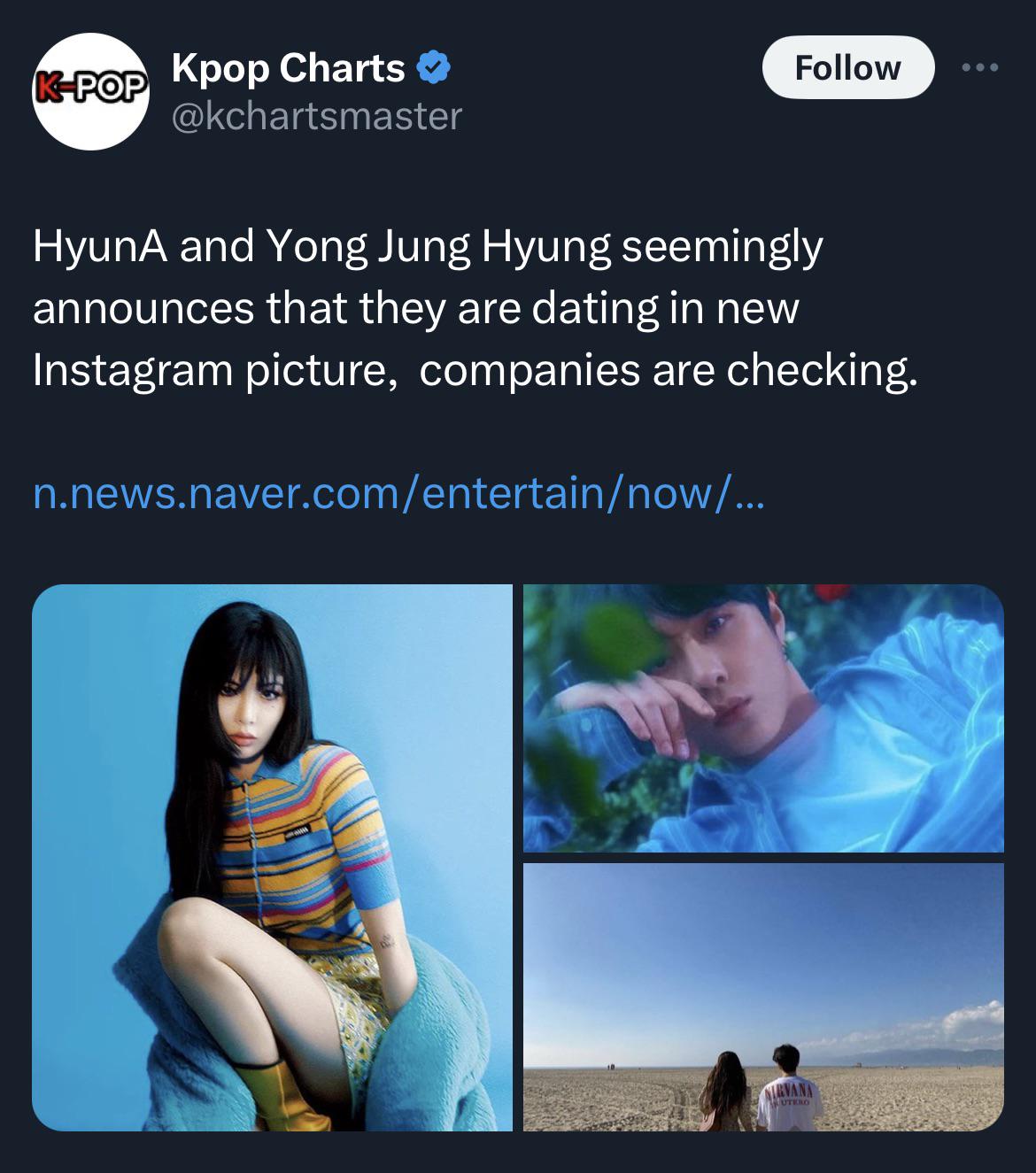Click the blue verified badge
Screen dimensions: 1036x1173
433,68
